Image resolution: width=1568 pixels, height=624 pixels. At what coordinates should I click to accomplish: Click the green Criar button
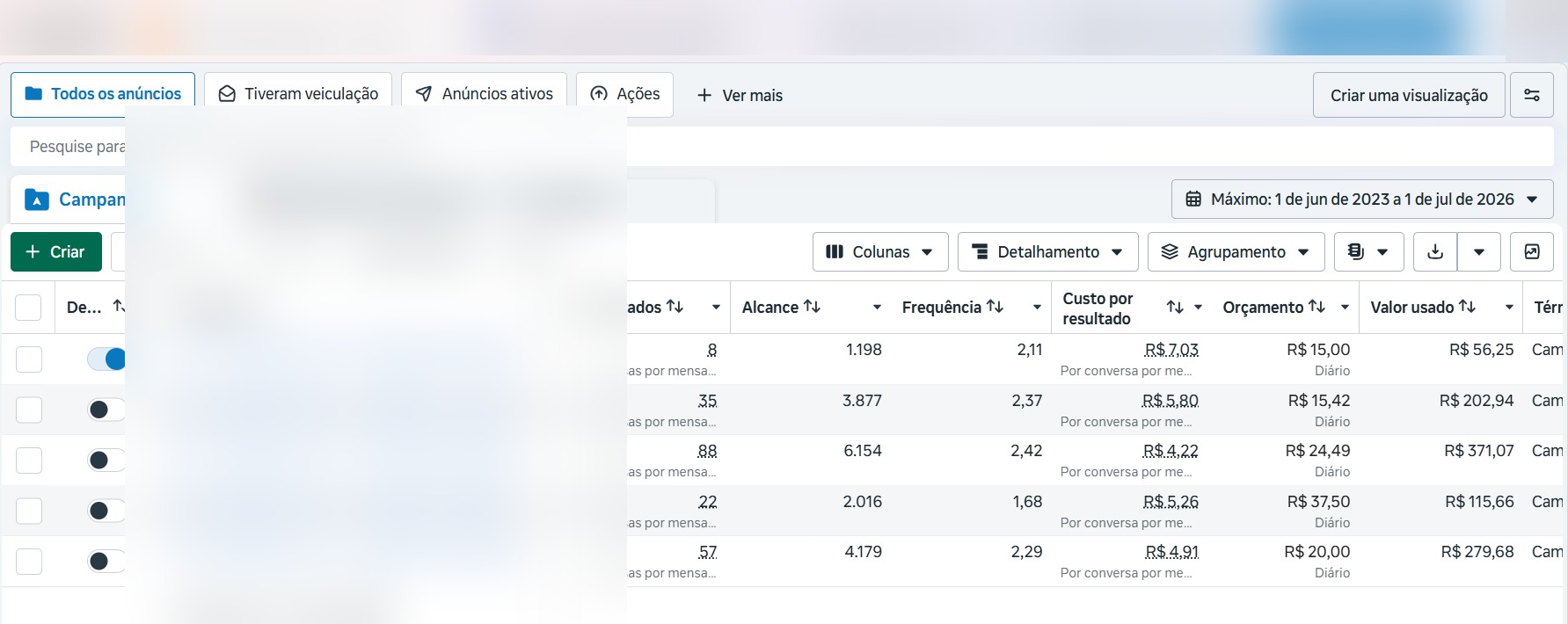[56, 252]
